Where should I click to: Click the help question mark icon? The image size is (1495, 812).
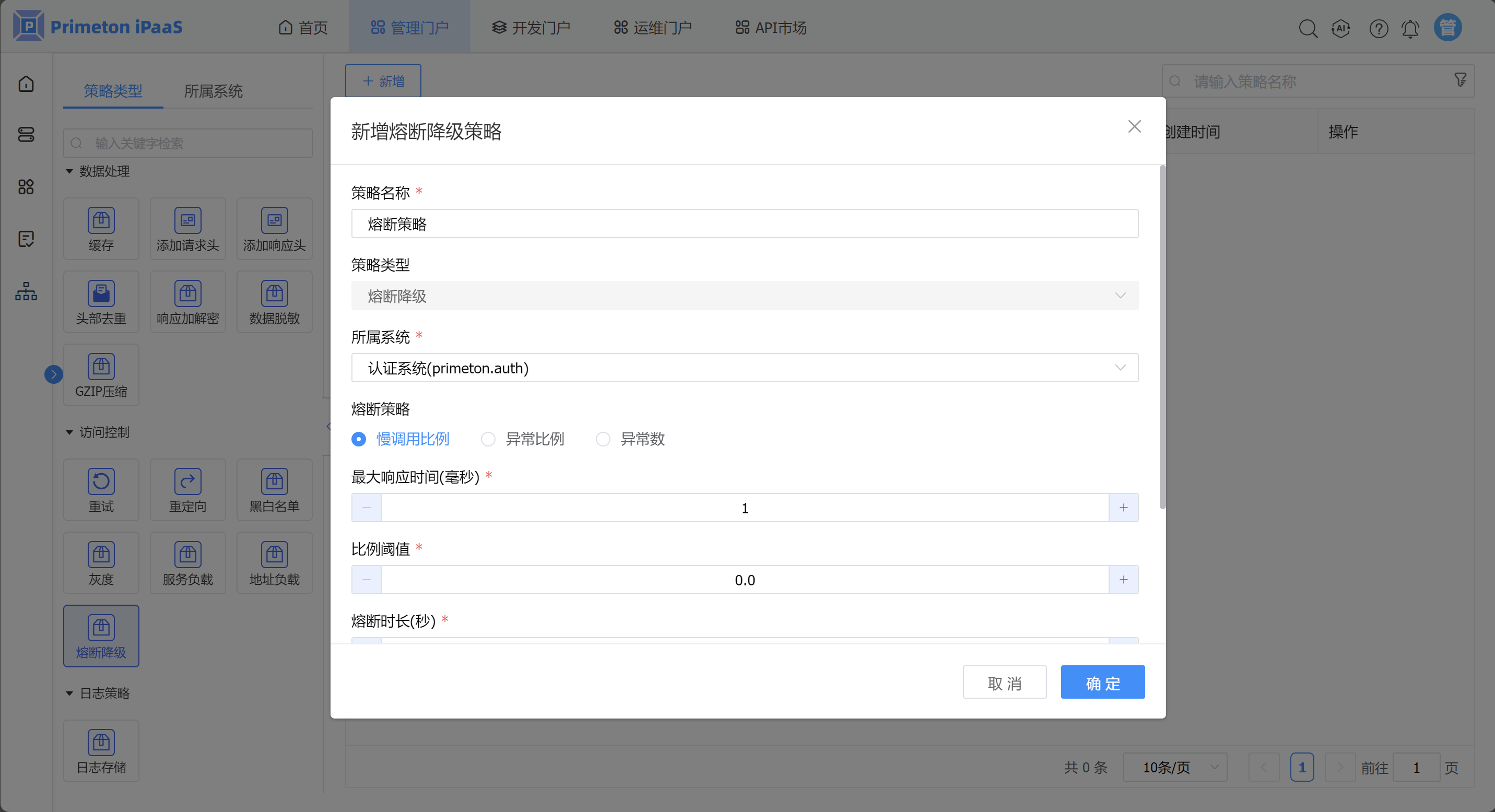click(1379, 28)
